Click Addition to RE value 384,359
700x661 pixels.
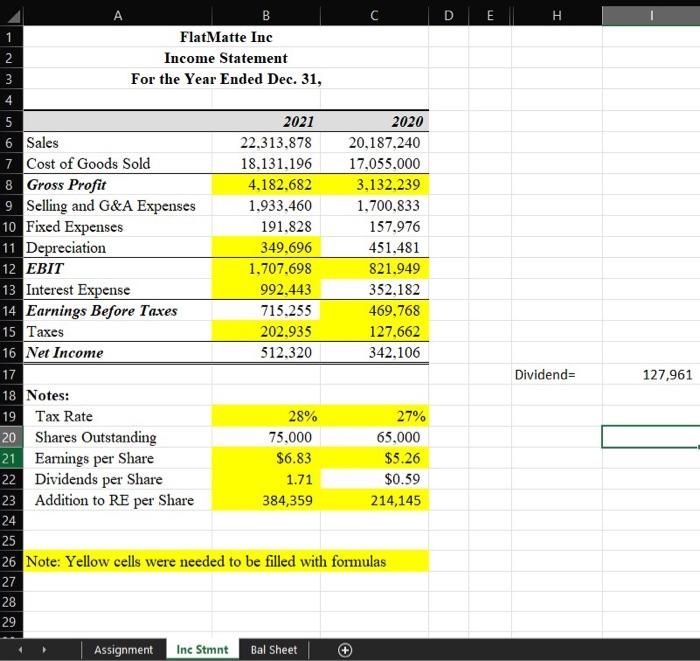(266, 500)
